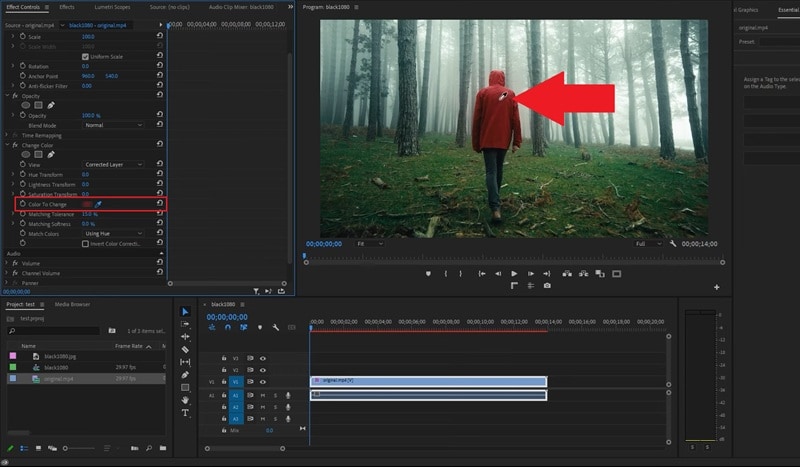This screenshot has width=800, height=467.
Task: Open Match Colors Using Hue dropdown
Action: click(113, 234)
